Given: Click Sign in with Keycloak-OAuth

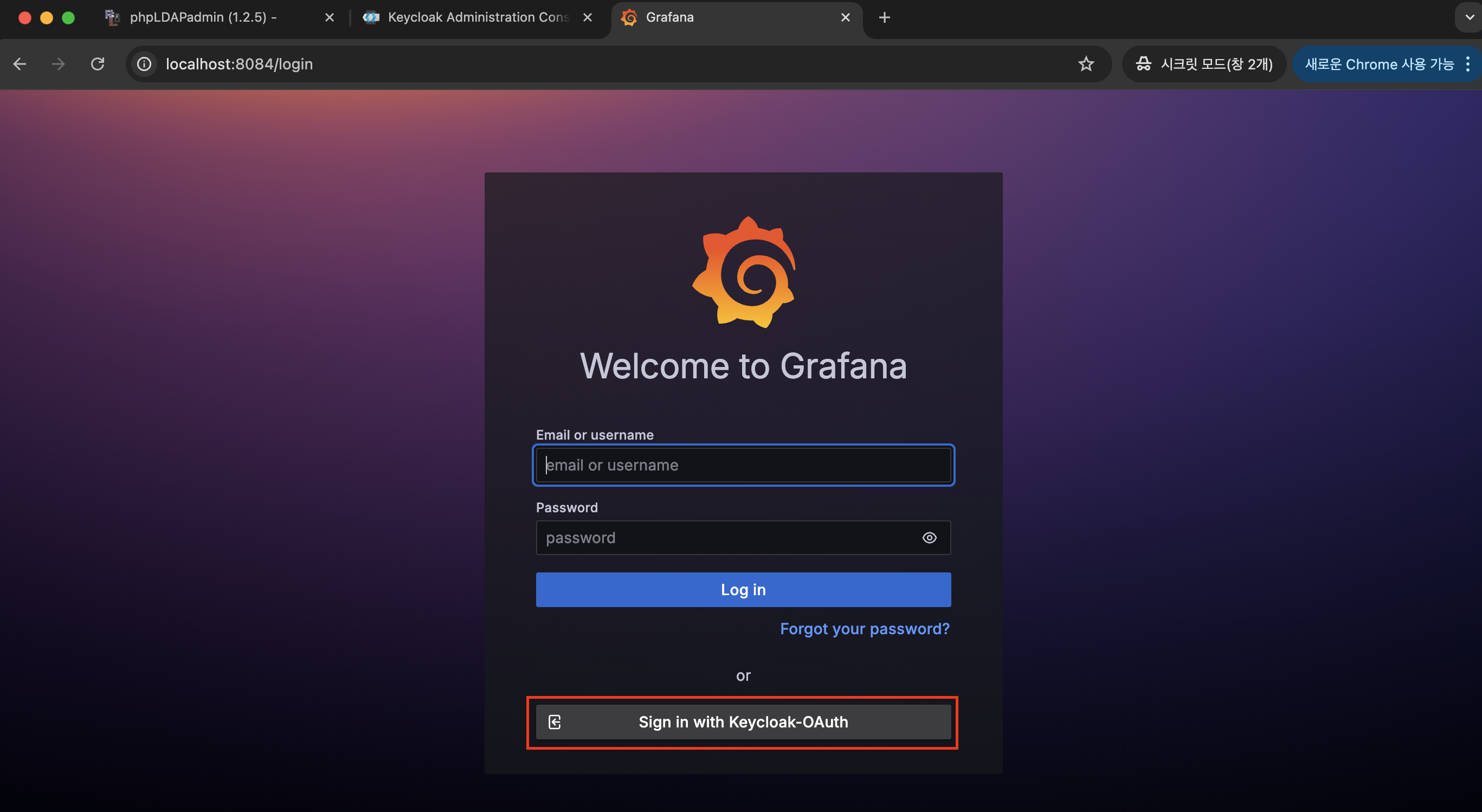Looking at the screenshot, I should (x=743, y=721).
